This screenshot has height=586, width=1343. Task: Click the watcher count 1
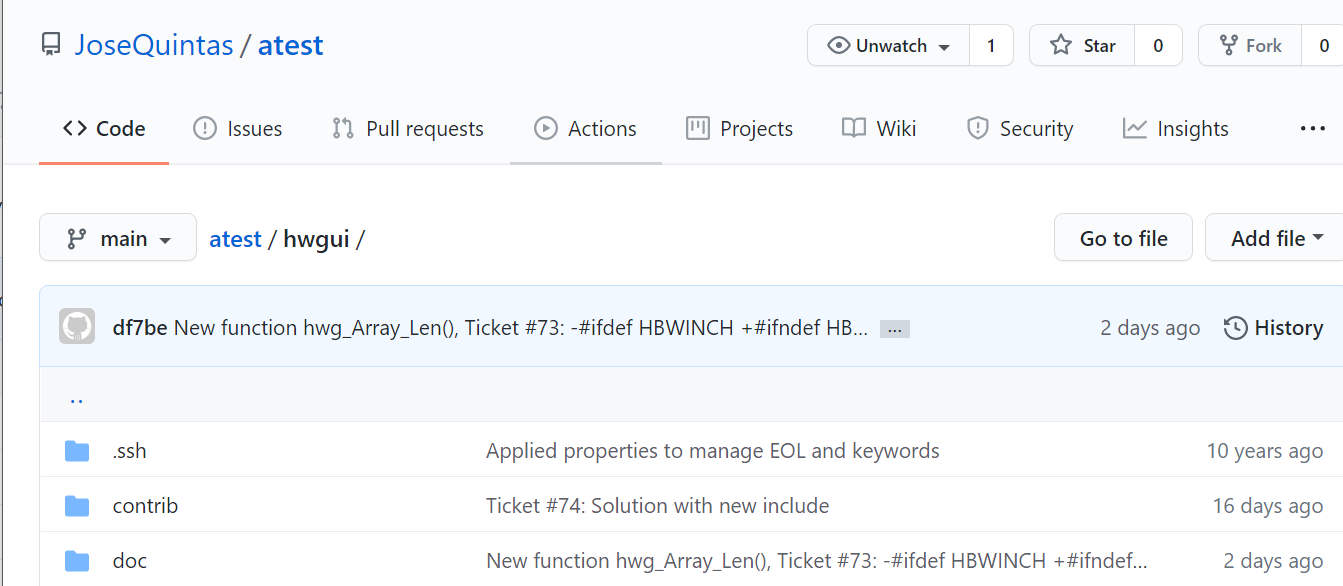point(991,46)
